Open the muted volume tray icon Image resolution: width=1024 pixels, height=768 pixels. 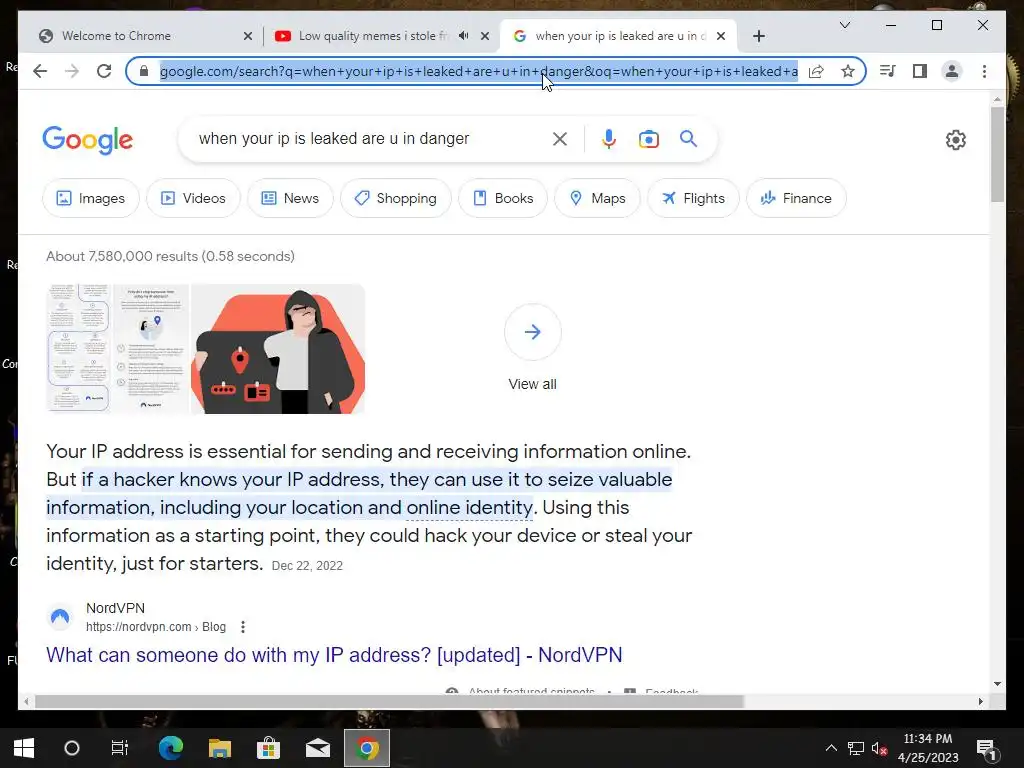click(x=880, y=748)
